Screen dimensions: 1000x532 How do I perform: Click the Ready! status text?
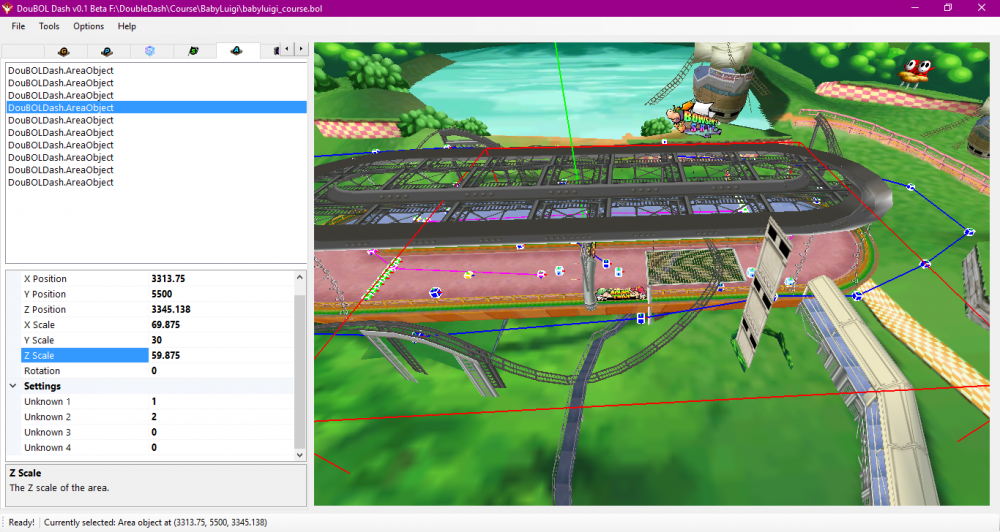pos(22,522)
